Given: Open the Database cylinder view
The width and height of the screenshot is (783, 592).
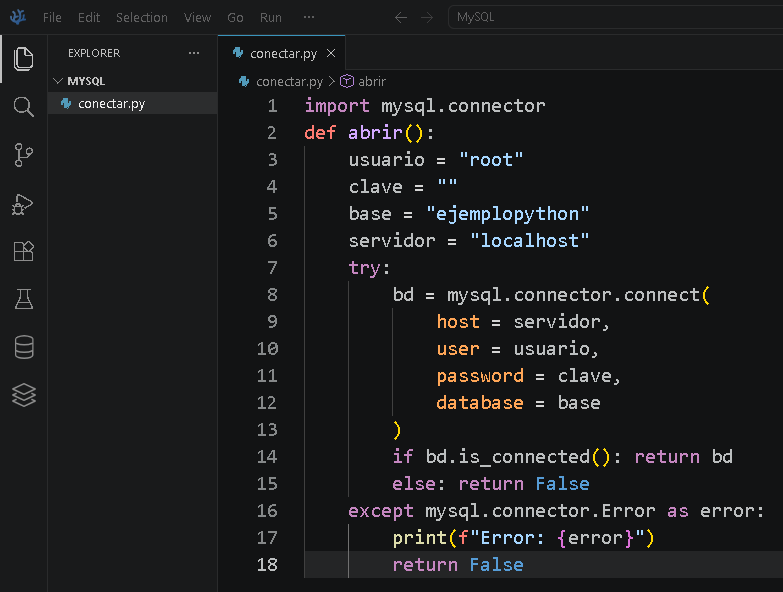Looking at the screenshot, I should coord(23,347).
